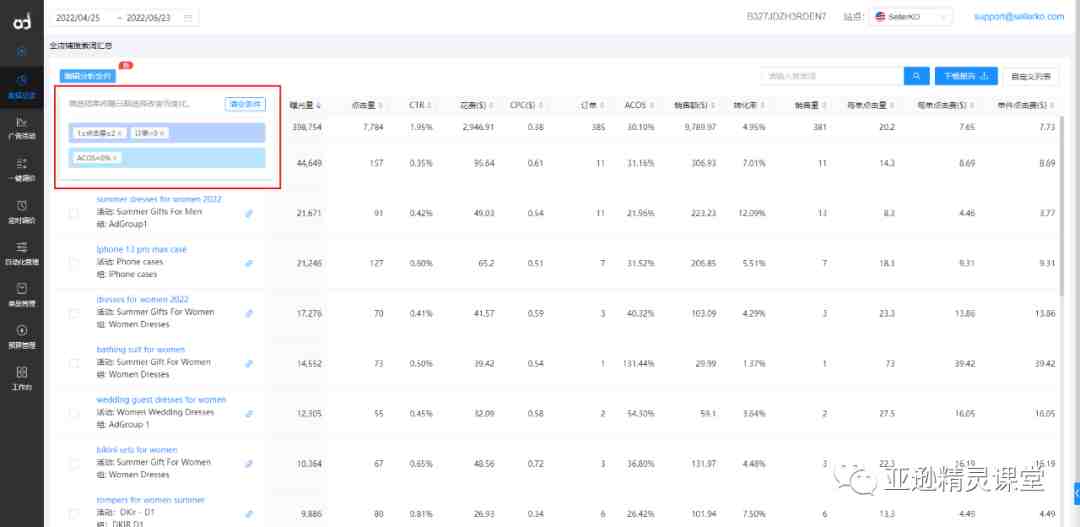Open the support@sellerko.com link
The width and height of the screenshot is (1080, 527).
[x=1019, y=17]
